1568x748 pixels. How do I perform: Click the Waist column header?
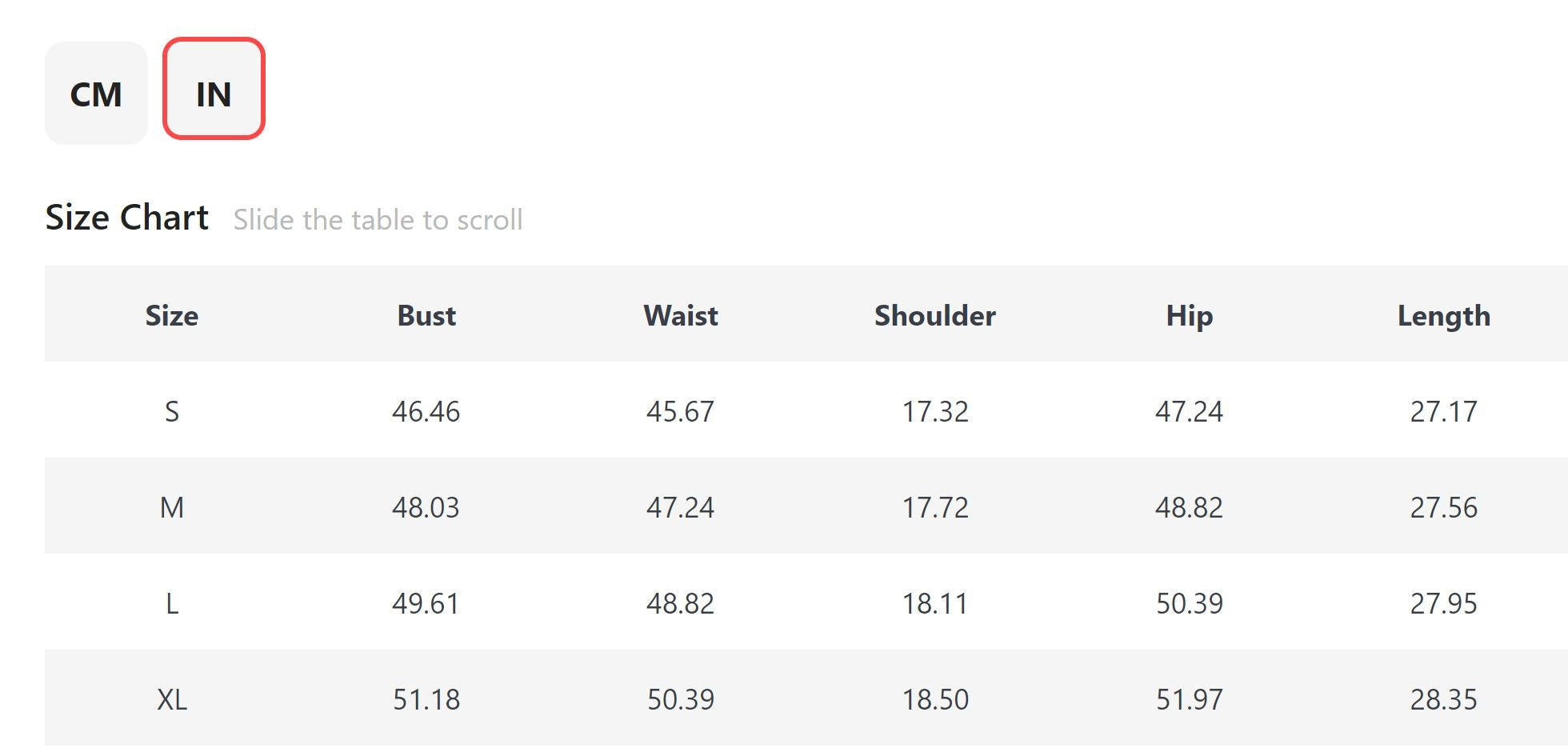coord(681,316)
